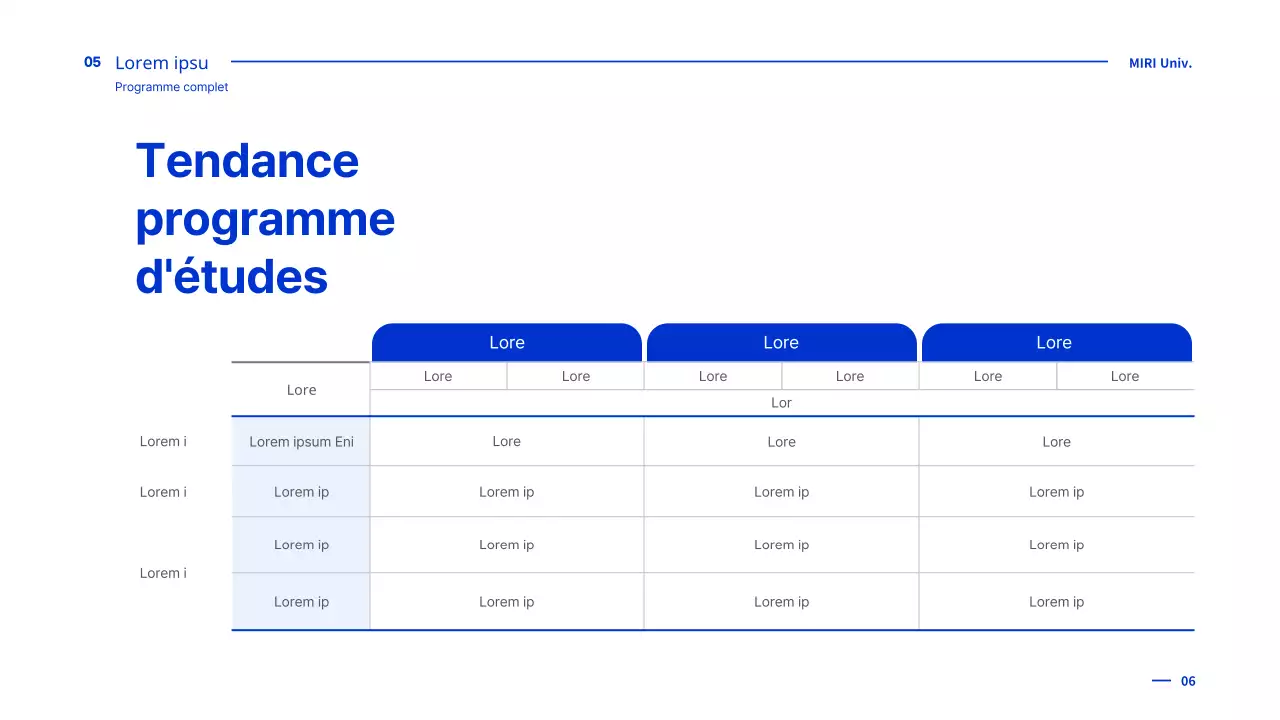This screenshot has height=720, width=1280.
Task: Click the page number "06" in footer
Action: [x=1188, y=681]
